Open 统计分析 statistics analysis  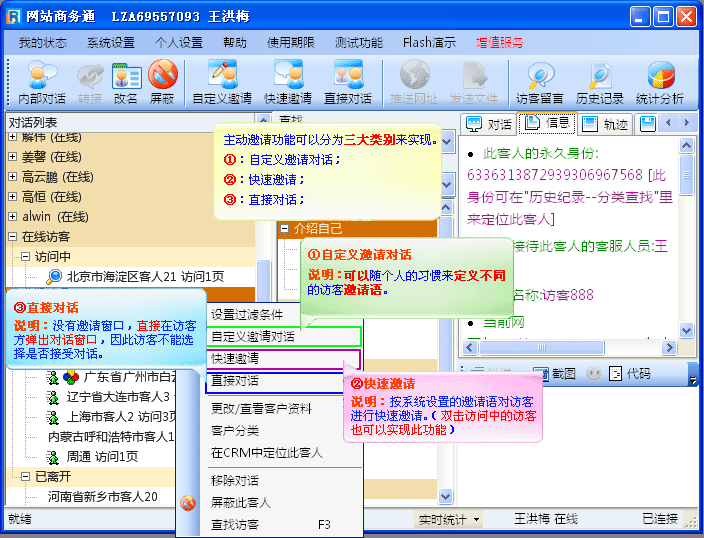(660, 82)
